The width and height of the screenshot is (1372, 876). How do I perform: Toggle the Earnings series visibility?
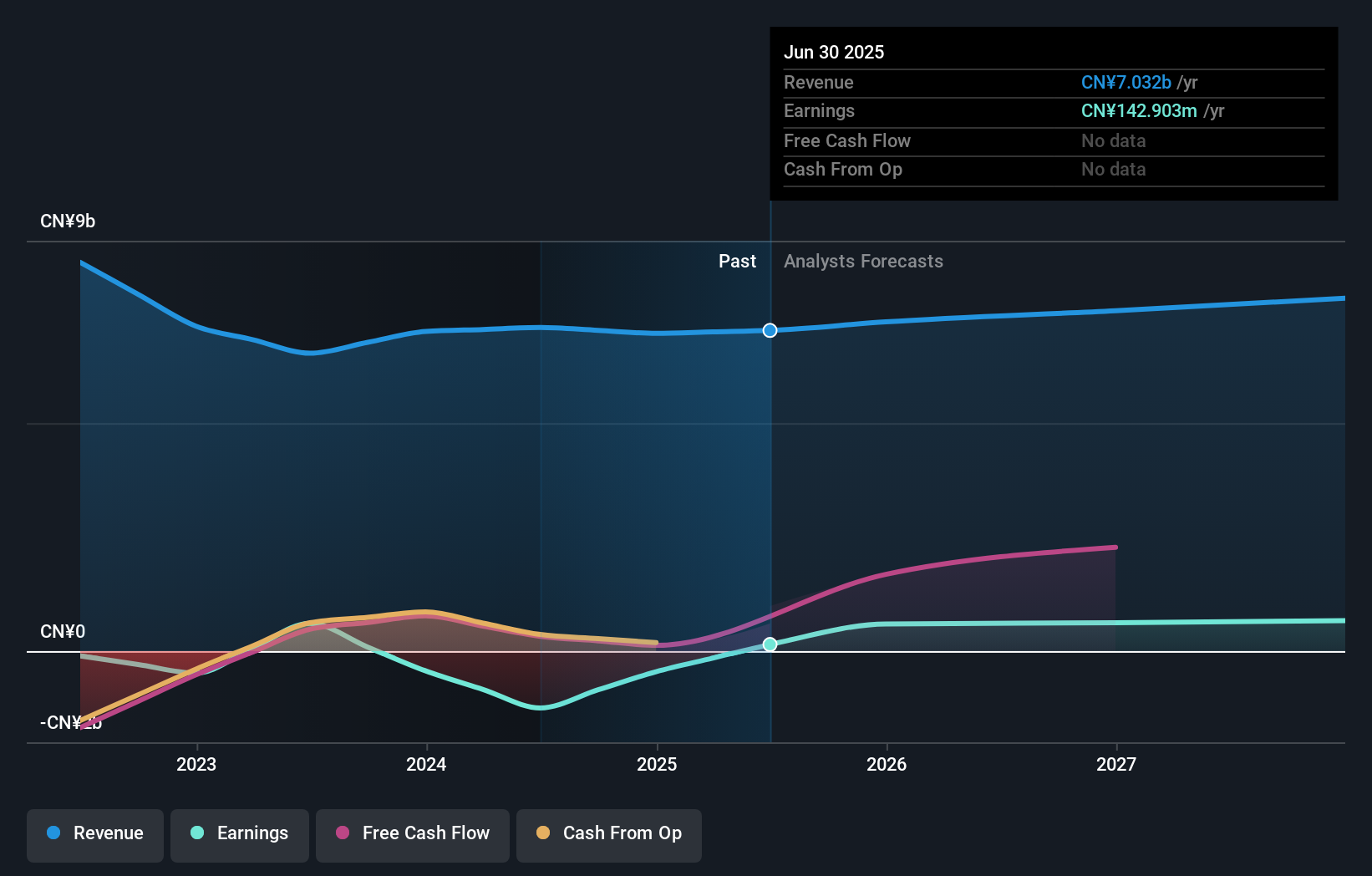point(239,833)
